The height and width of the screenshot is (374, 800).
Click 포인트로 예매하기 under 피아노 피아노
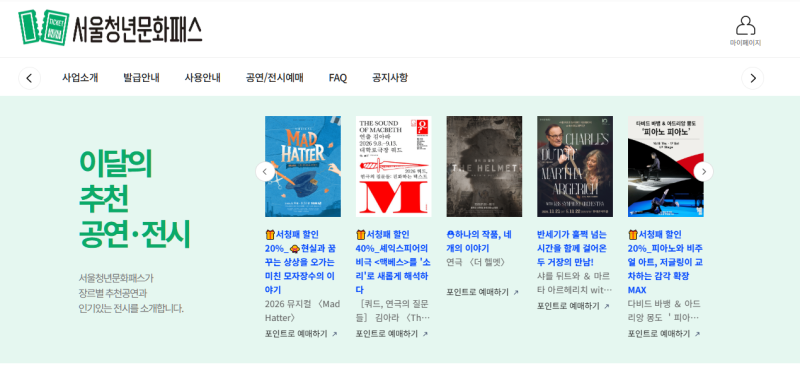(x=659, y=334)
